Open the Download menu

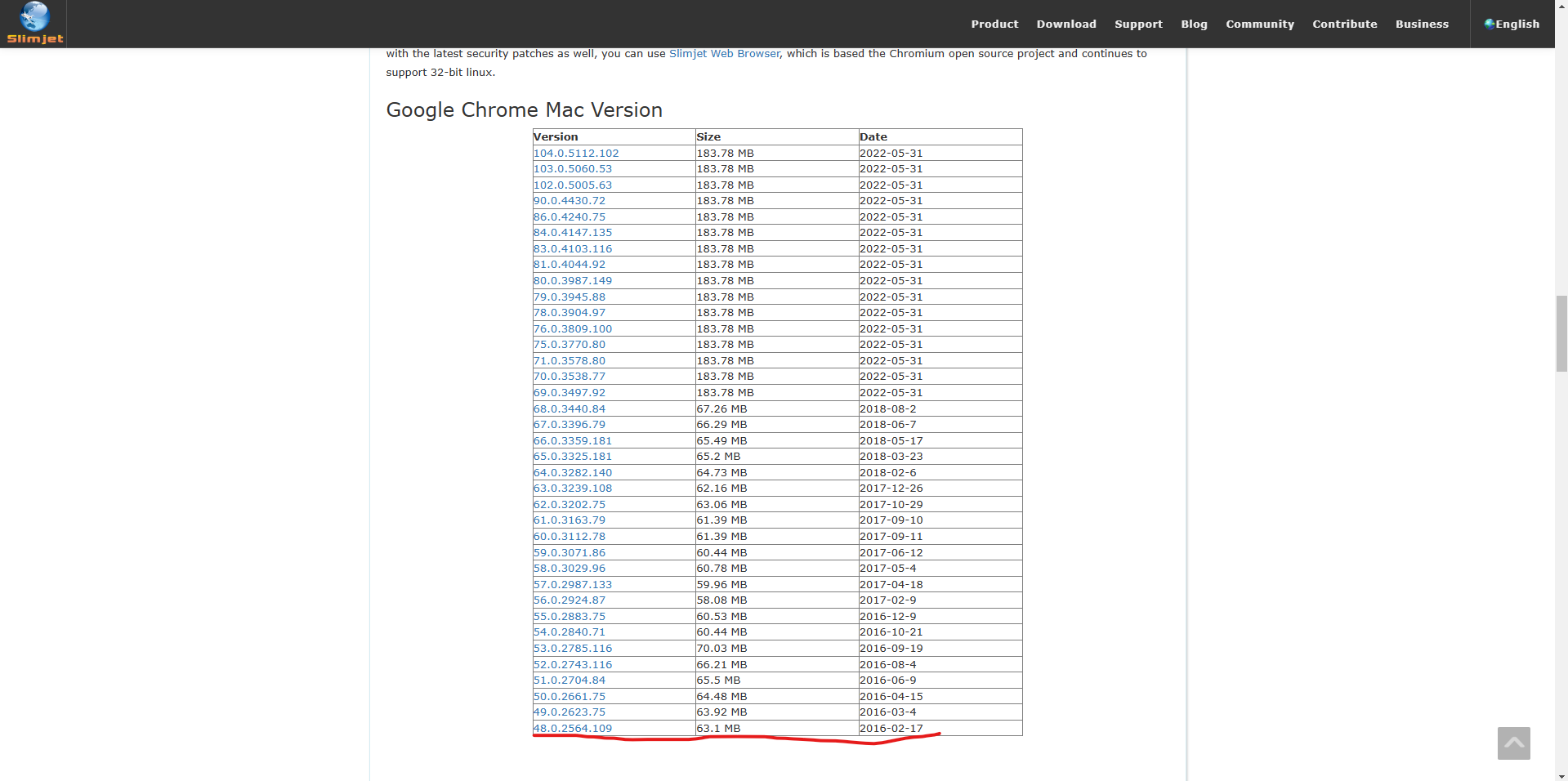pyautogui.click(x=1066, y=25)
